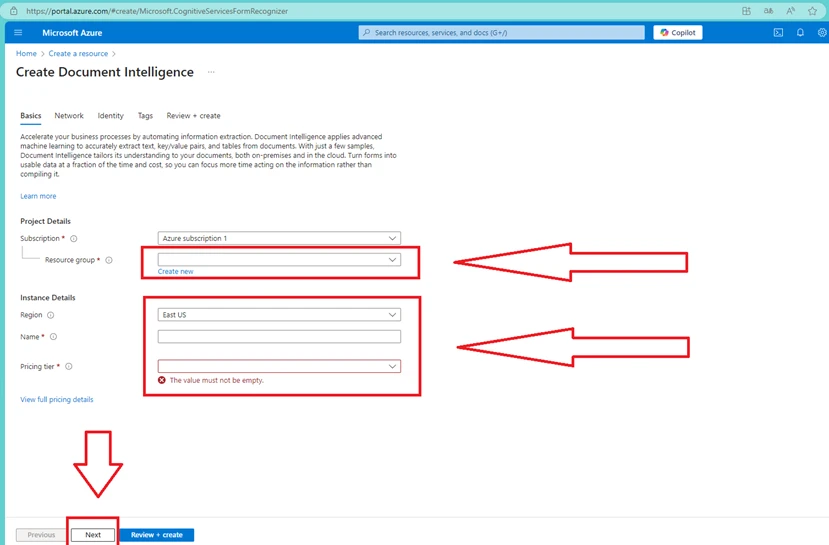Open View full pricing details link
The height and width of the screenshot is (545, 829).
(x=57, y=400)
